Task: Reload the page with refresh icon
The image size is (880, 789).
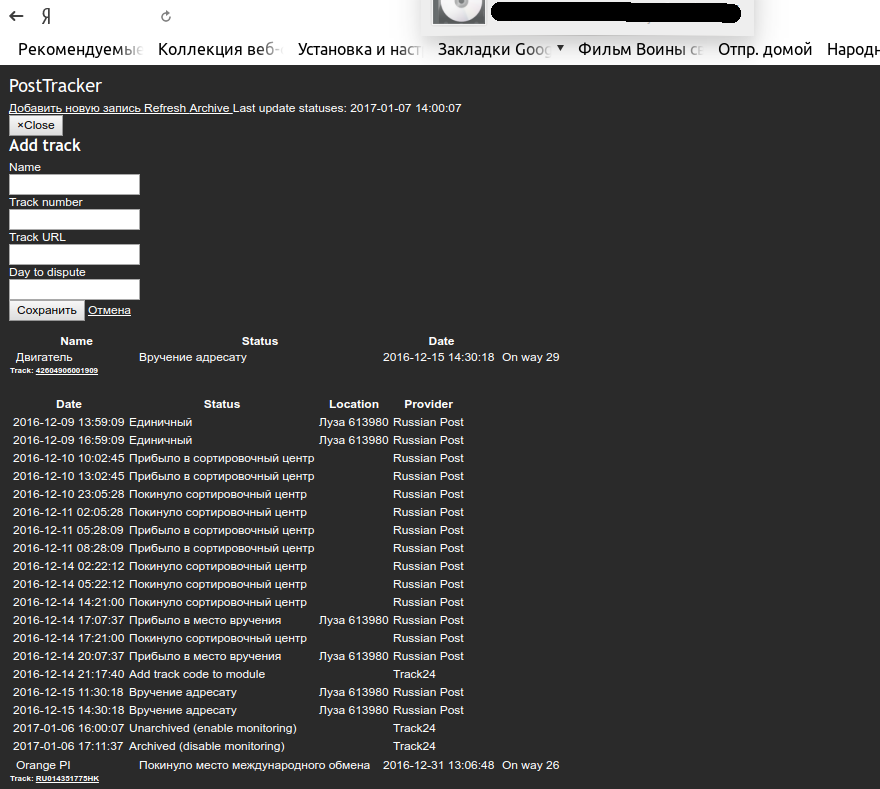Action: pos(166,17)
